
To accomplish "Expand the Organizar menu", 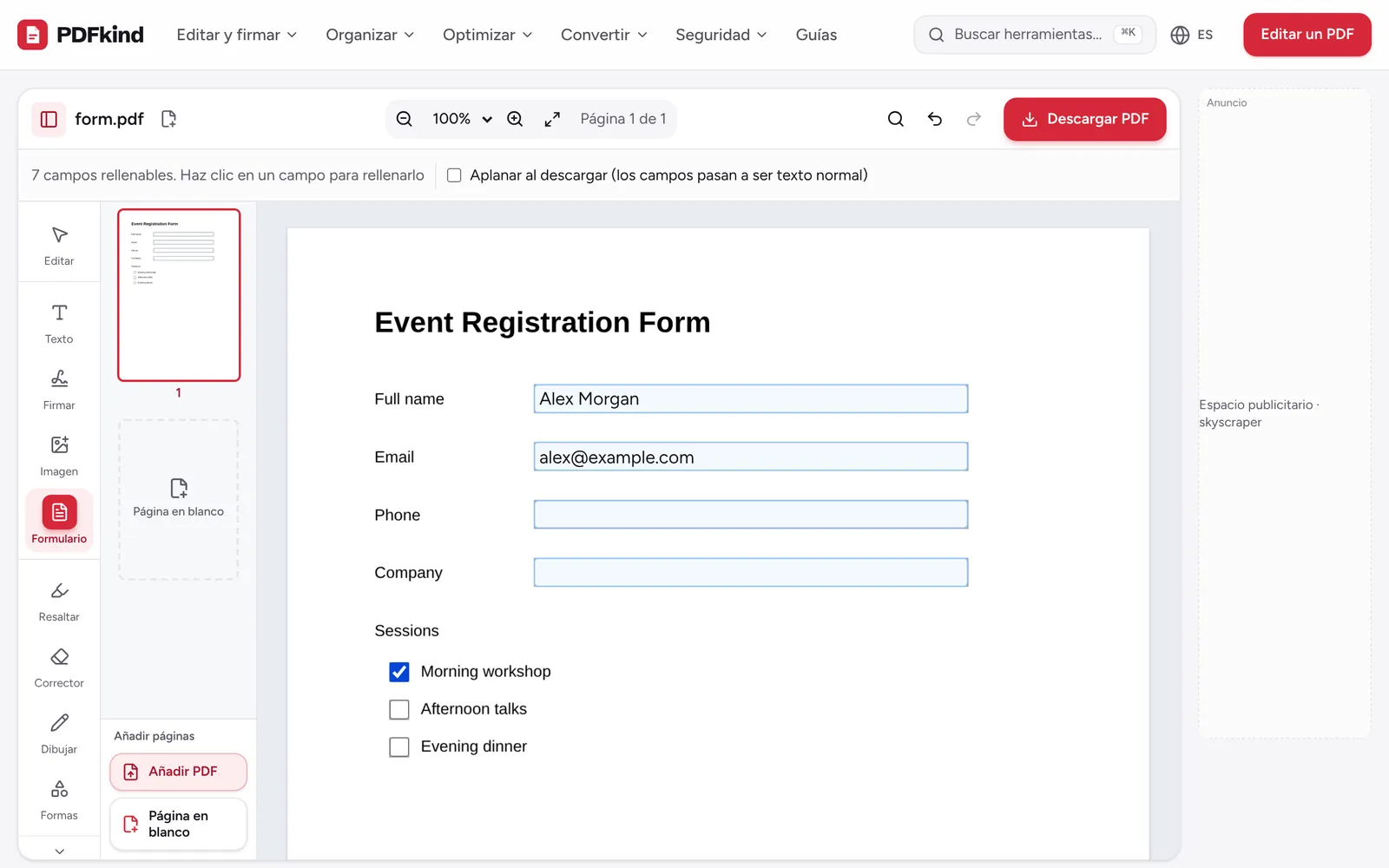I will 370,35.
